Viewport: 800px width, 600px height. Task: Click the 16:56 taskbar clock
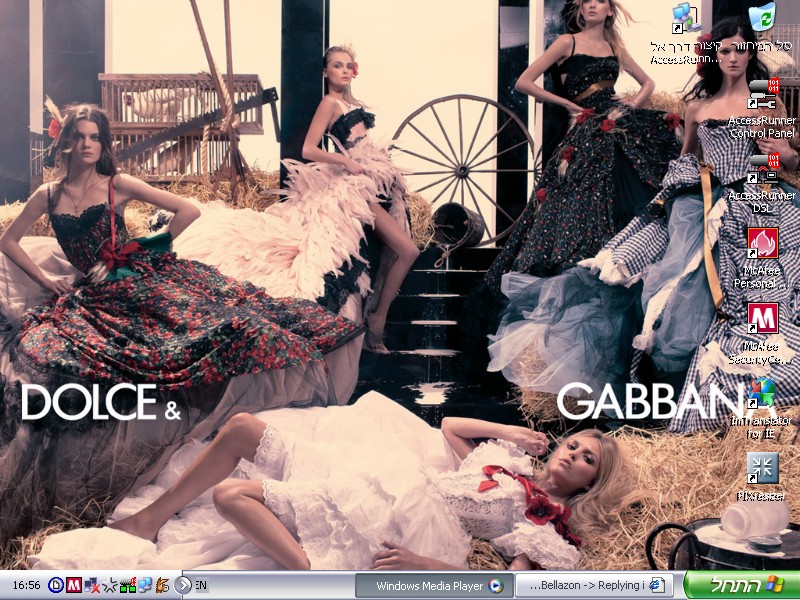click(27, 585)
